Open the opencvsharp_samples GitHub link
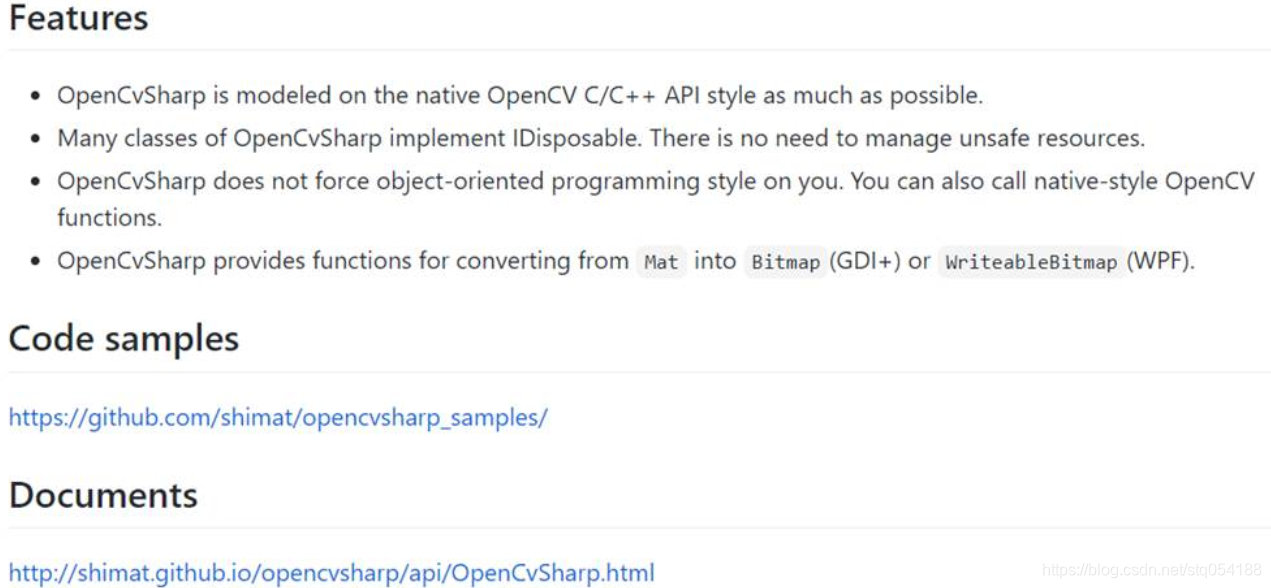This screenshot has width=1271, height=588. pos(278,417)
